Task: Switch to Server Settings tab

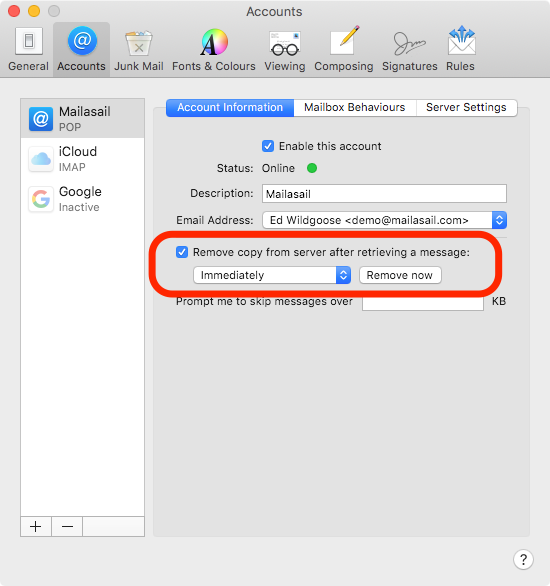Action: coord(466,108)
